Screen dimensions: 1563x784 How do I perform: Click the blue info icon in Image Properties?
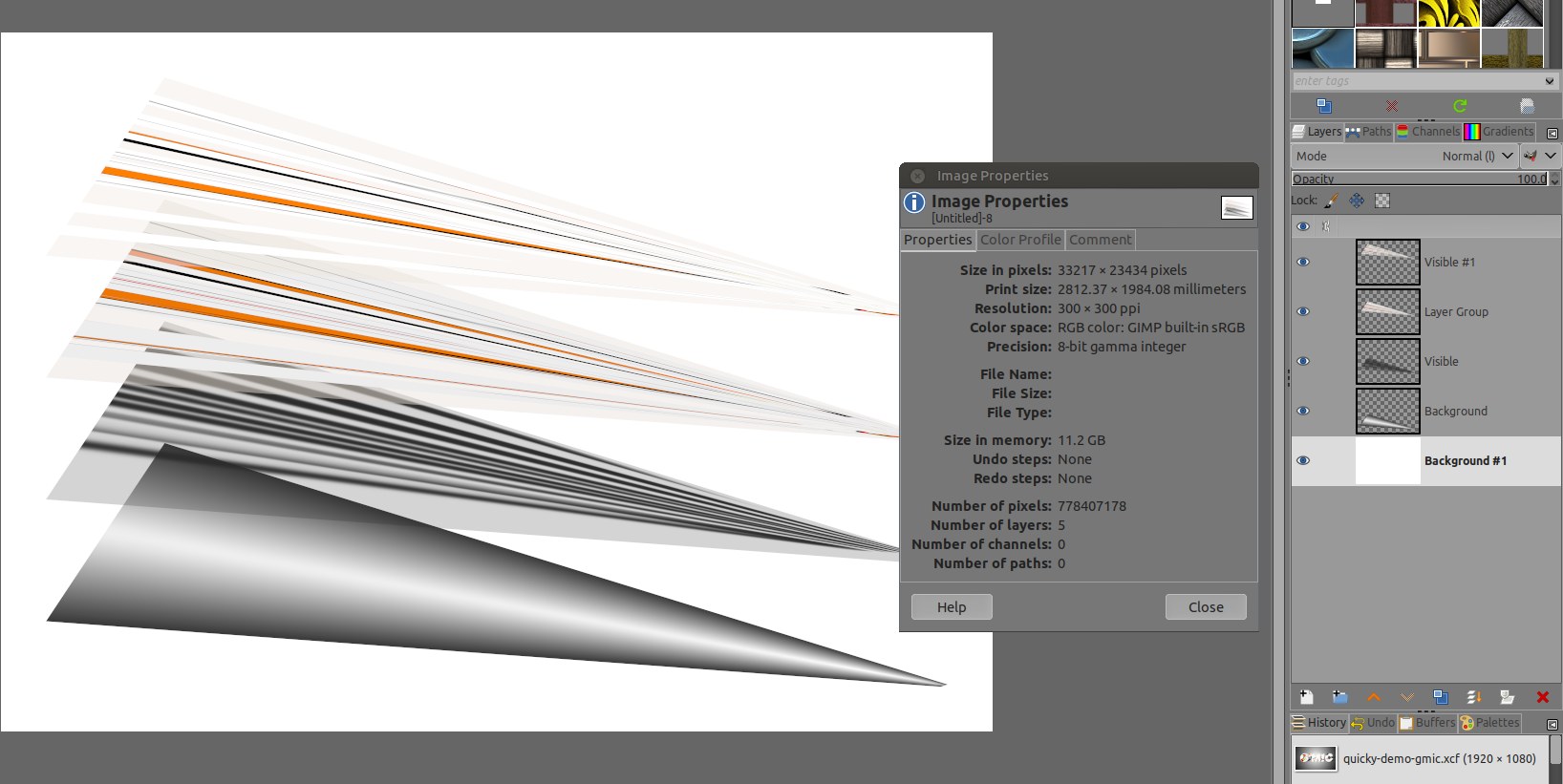914,202
